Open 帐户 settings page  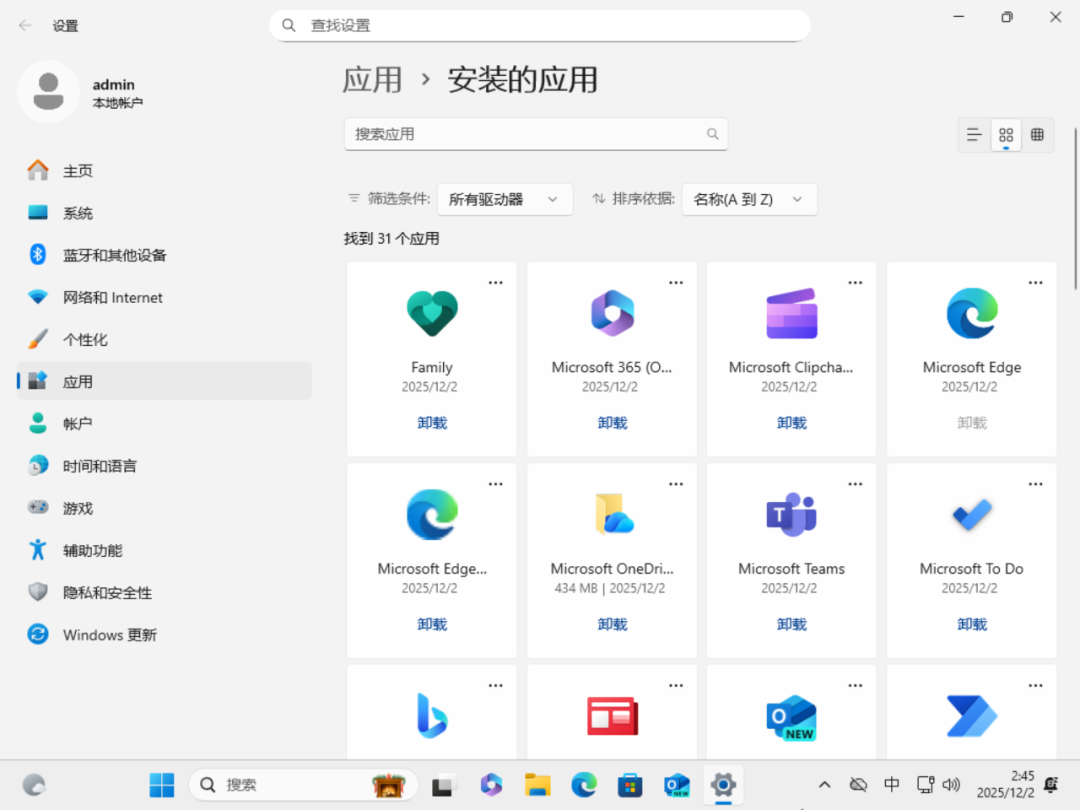click(165, 424)
